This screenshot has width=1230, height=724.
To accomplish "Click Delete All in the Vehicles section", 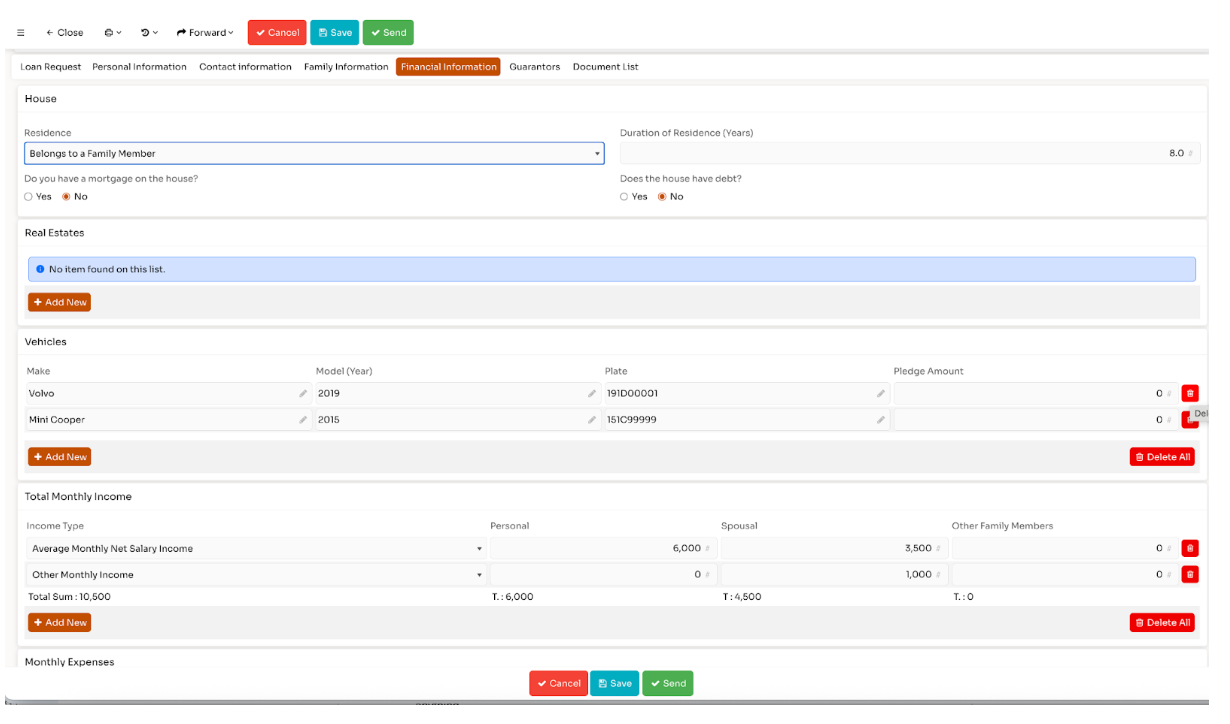I will pyautogui.click(x=1162, y=457).
